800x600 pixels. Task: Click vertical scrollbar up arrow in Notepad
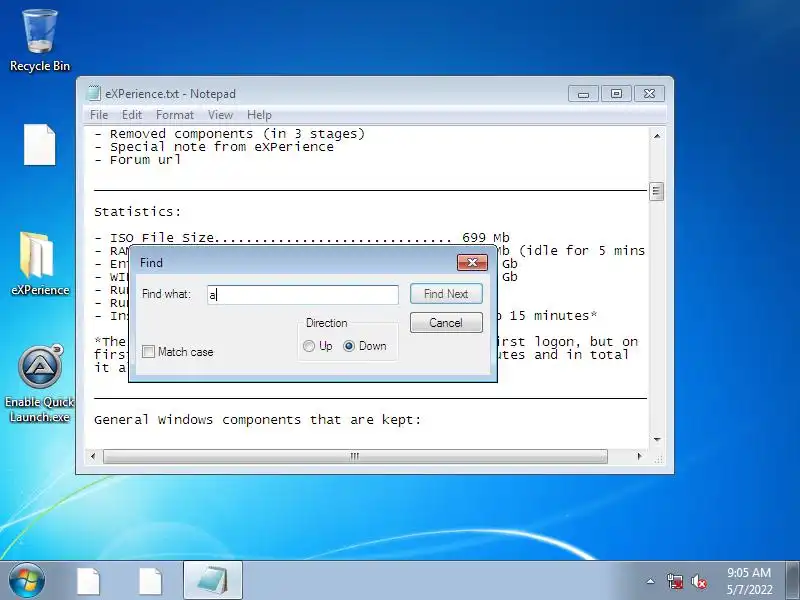pyautogui.click(x=657, y=136)
